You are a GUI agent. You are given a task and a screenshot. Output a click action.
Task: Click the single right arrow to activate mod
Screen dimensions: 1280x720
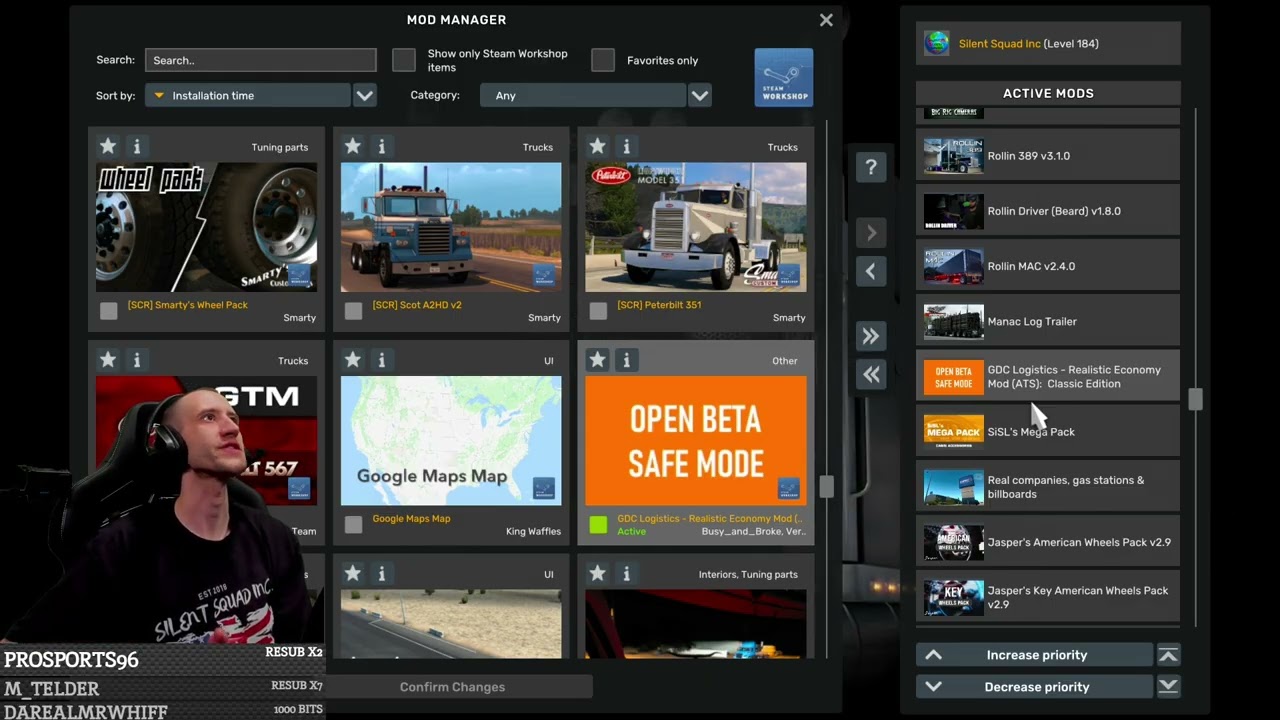click(871, 233)
